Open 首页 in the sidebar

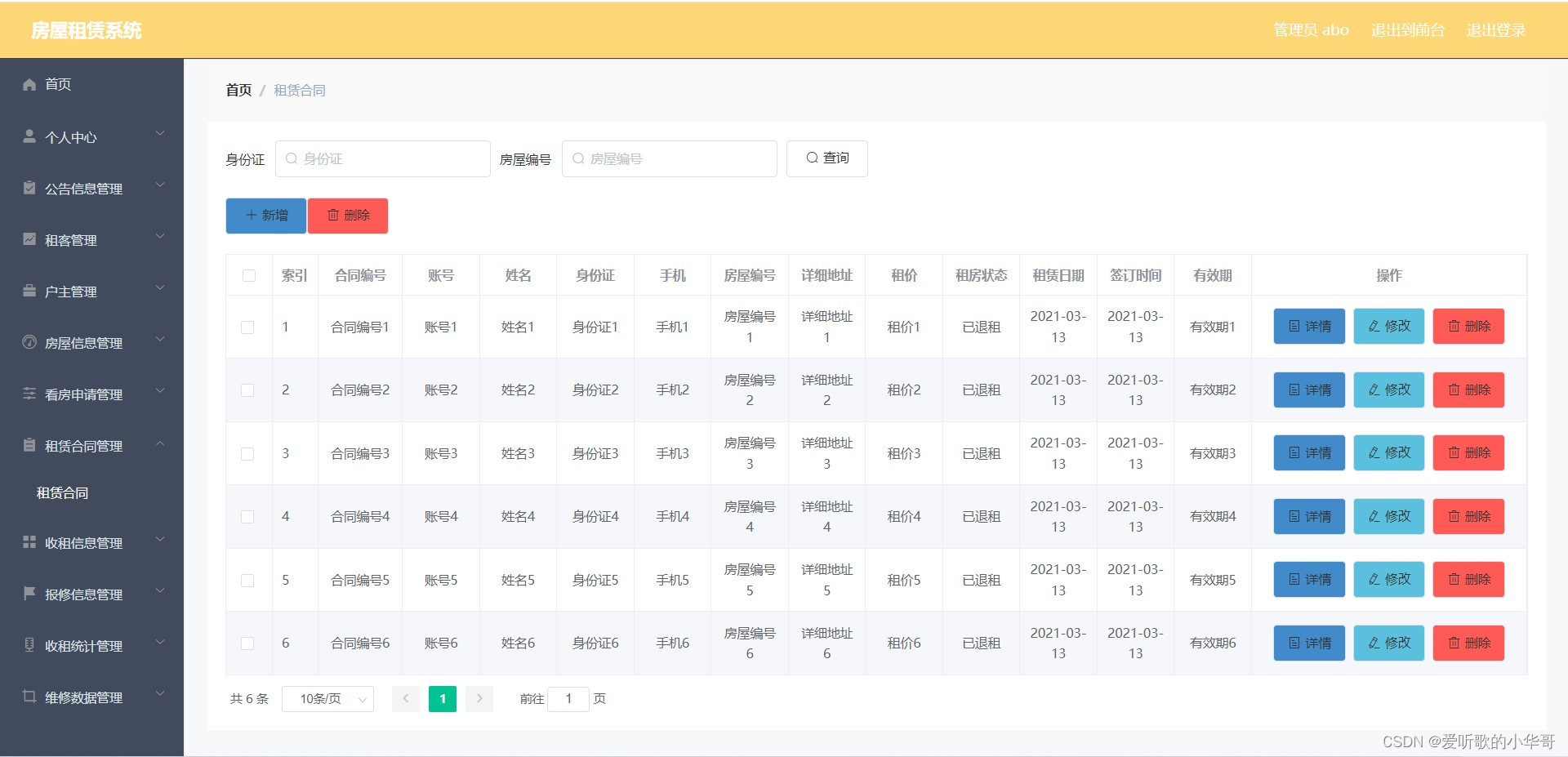[x=91, y=84]
